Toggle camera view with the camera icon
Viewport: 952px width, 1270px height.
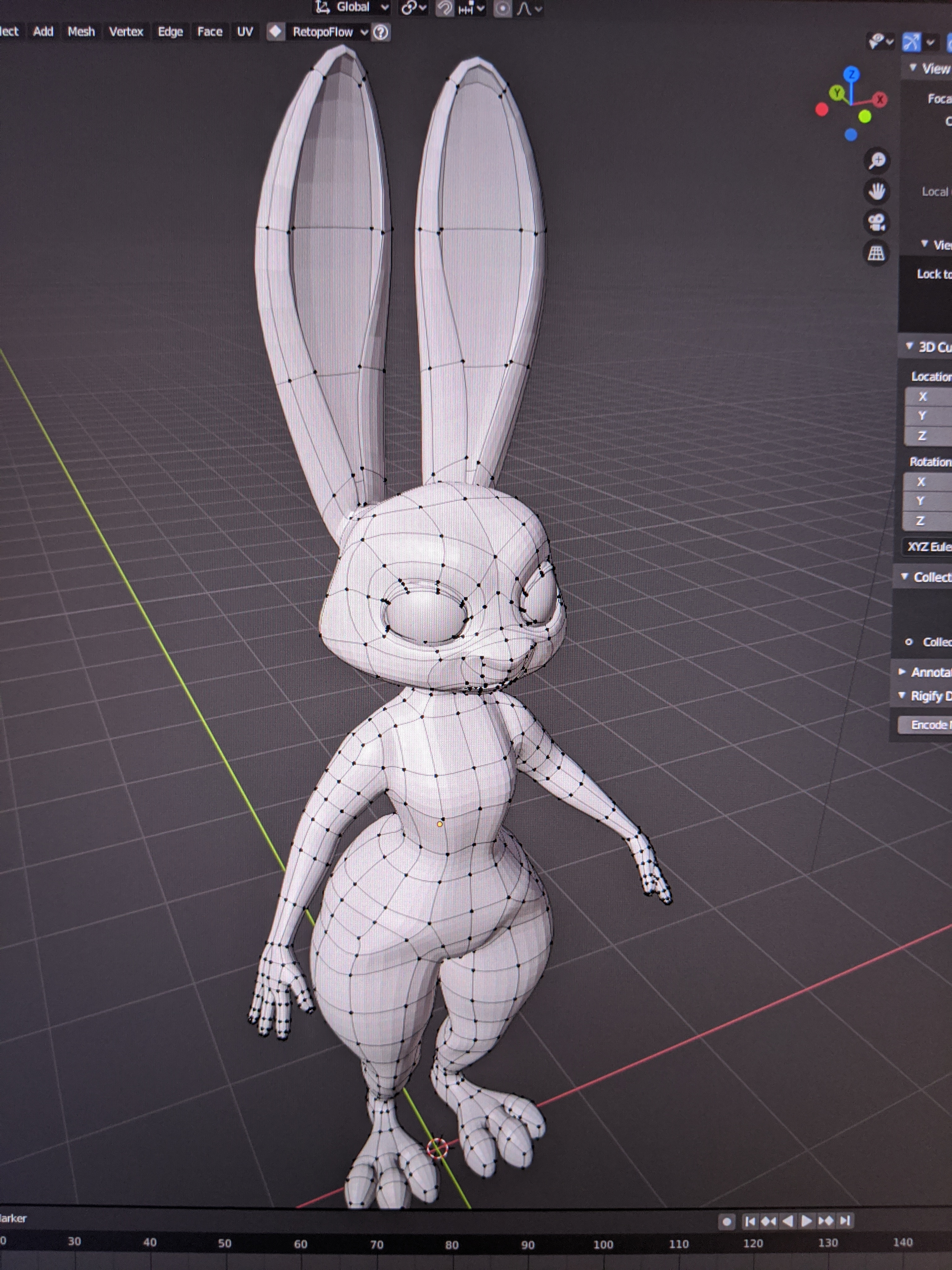[x=877, y=222]
